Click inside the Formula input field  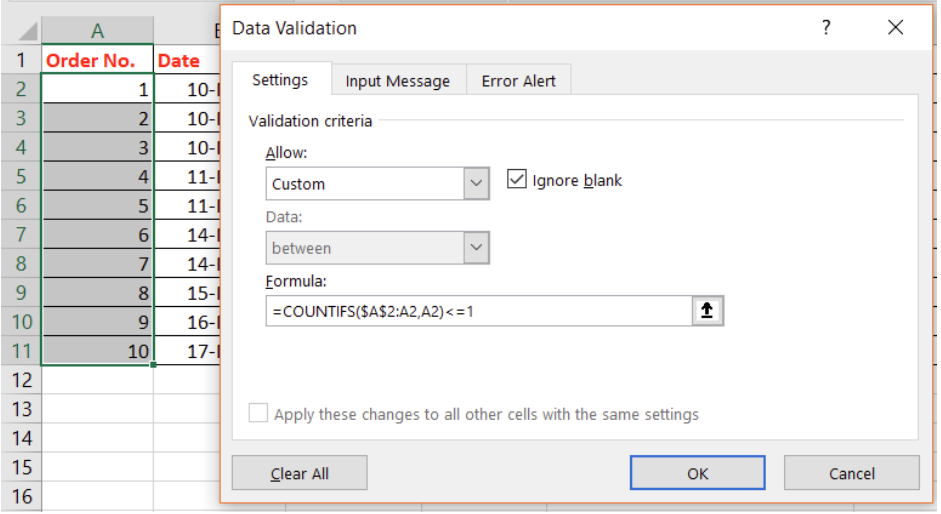[478, 311]
